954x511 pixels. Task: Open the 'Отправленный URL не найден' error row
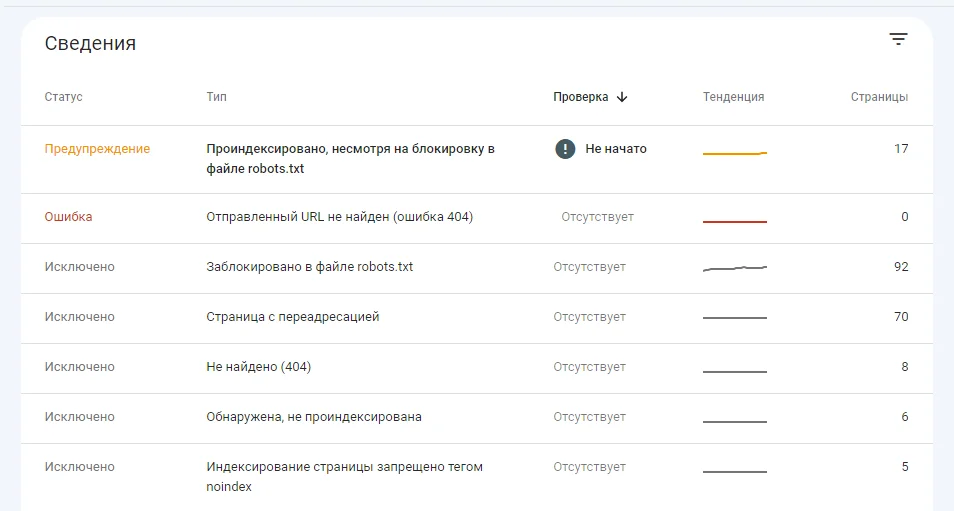[x=339, y=217]
